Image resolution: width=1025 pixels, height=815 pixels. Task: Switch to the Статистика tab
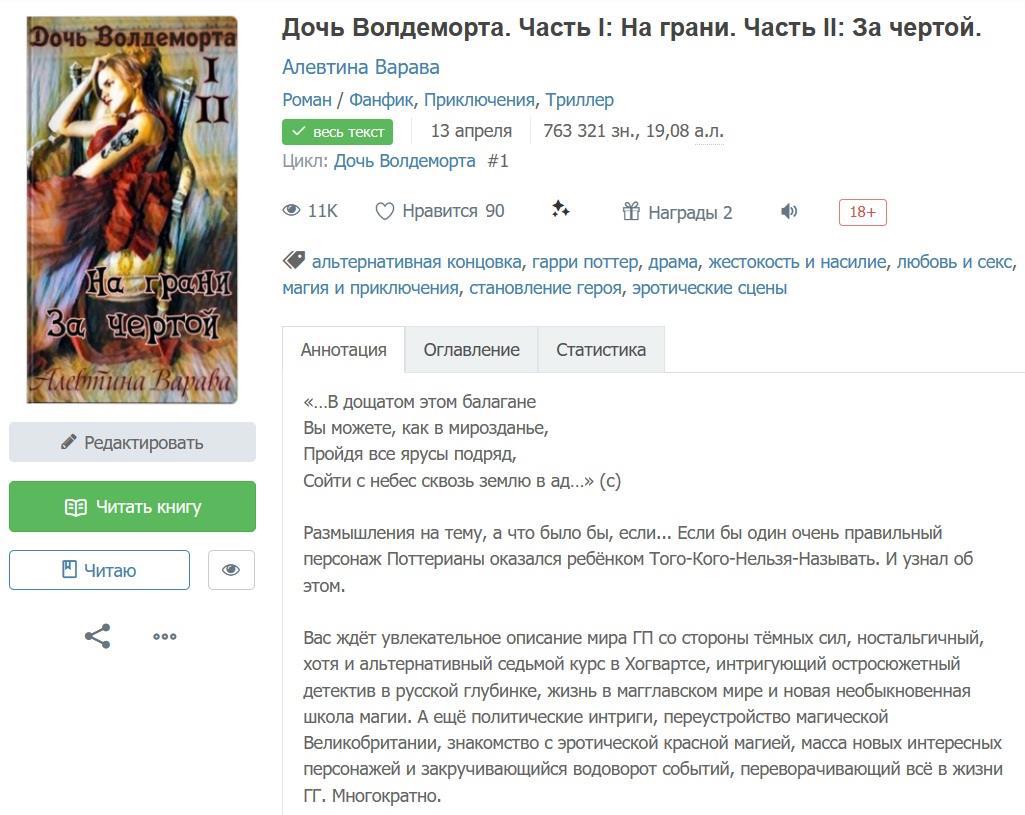601,350
